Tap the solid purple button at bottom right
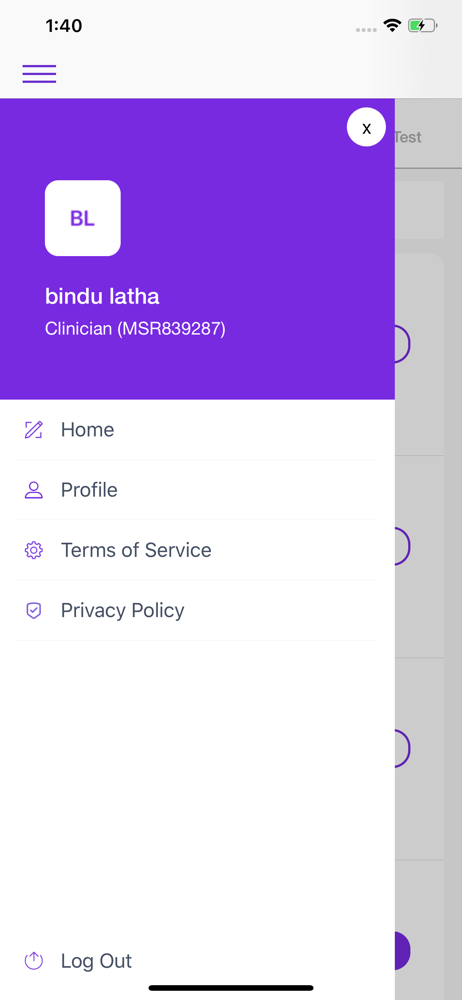The image size is (462, 1000). [x=403, y=951]
